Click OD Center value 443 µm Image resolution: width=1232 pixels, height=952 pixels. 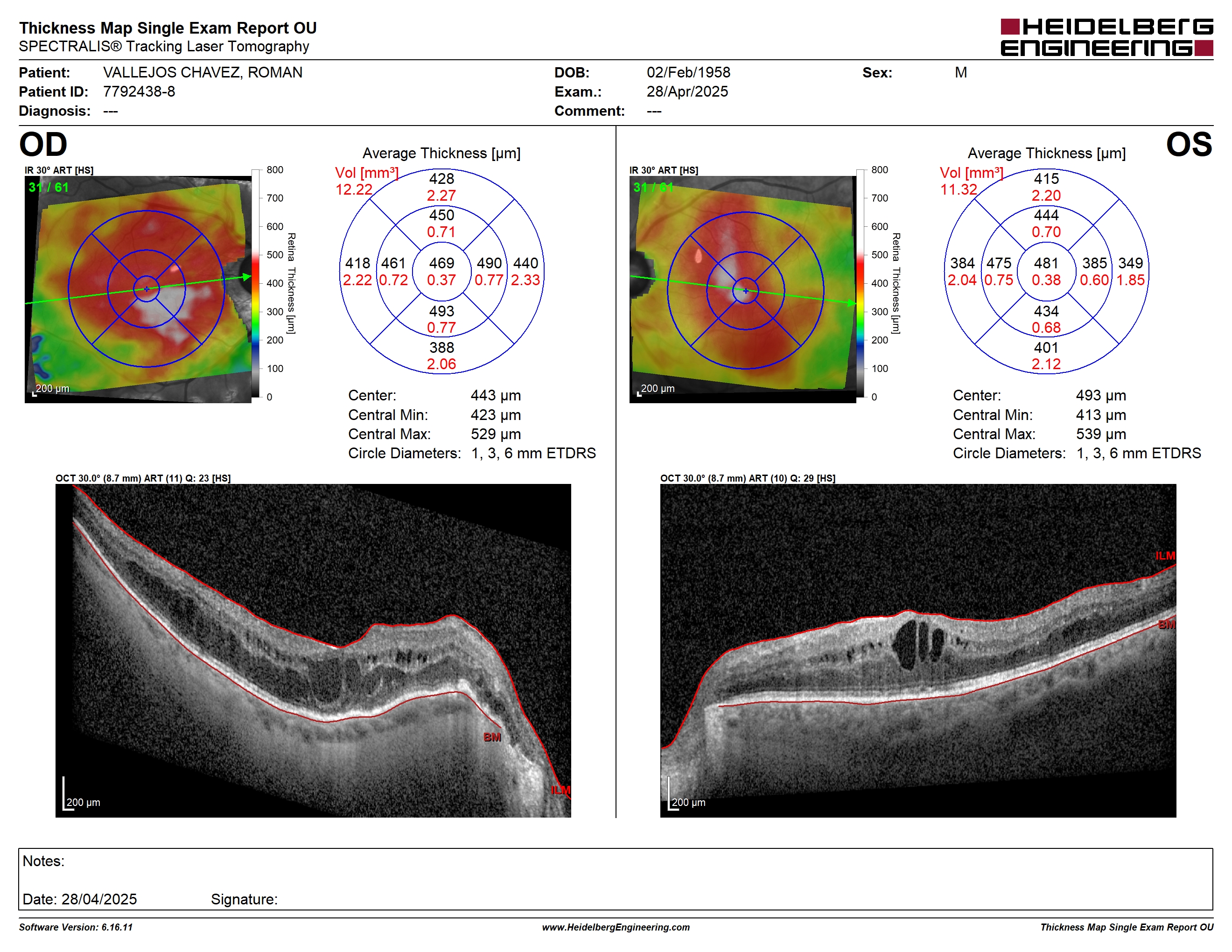tap(496, 395)
